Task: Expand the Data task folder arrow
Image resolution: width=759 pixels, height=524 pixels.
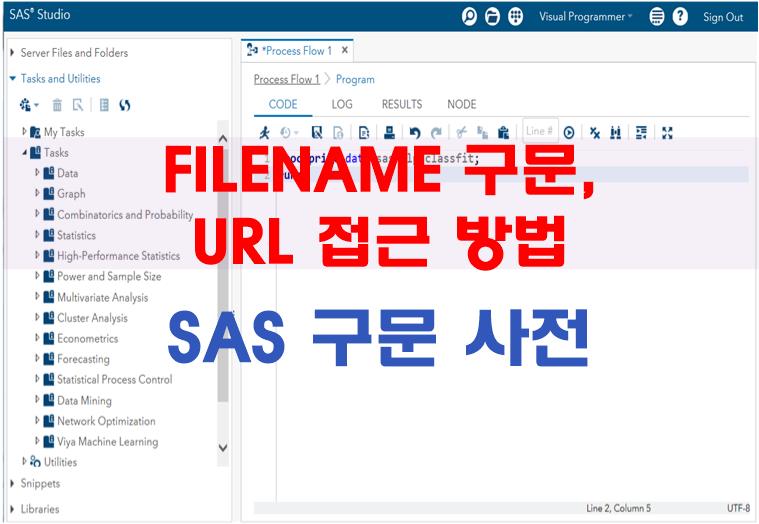Action: click(x=37, y=172)
